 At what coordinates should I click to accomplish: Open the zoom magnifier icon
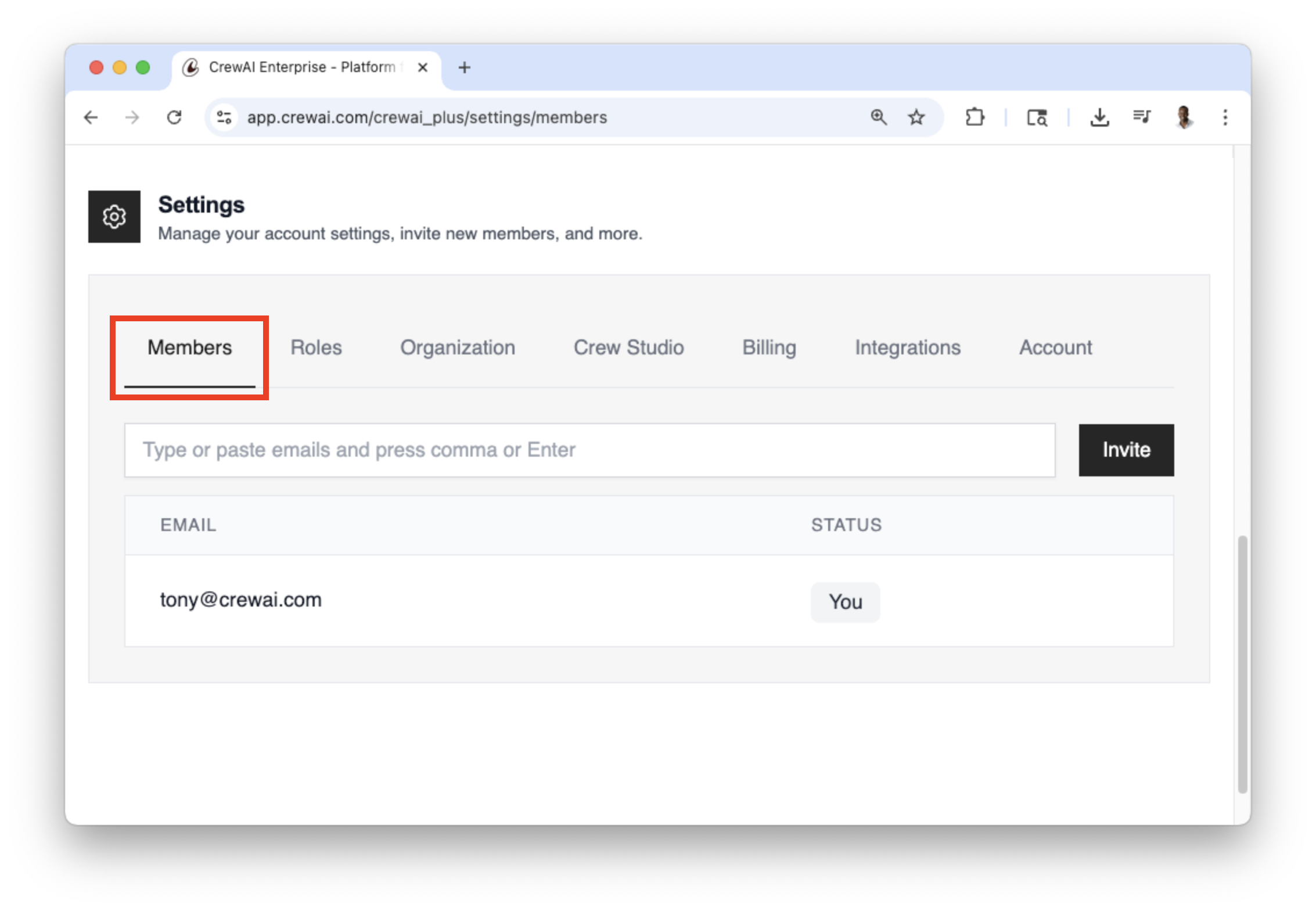[878, 118]
